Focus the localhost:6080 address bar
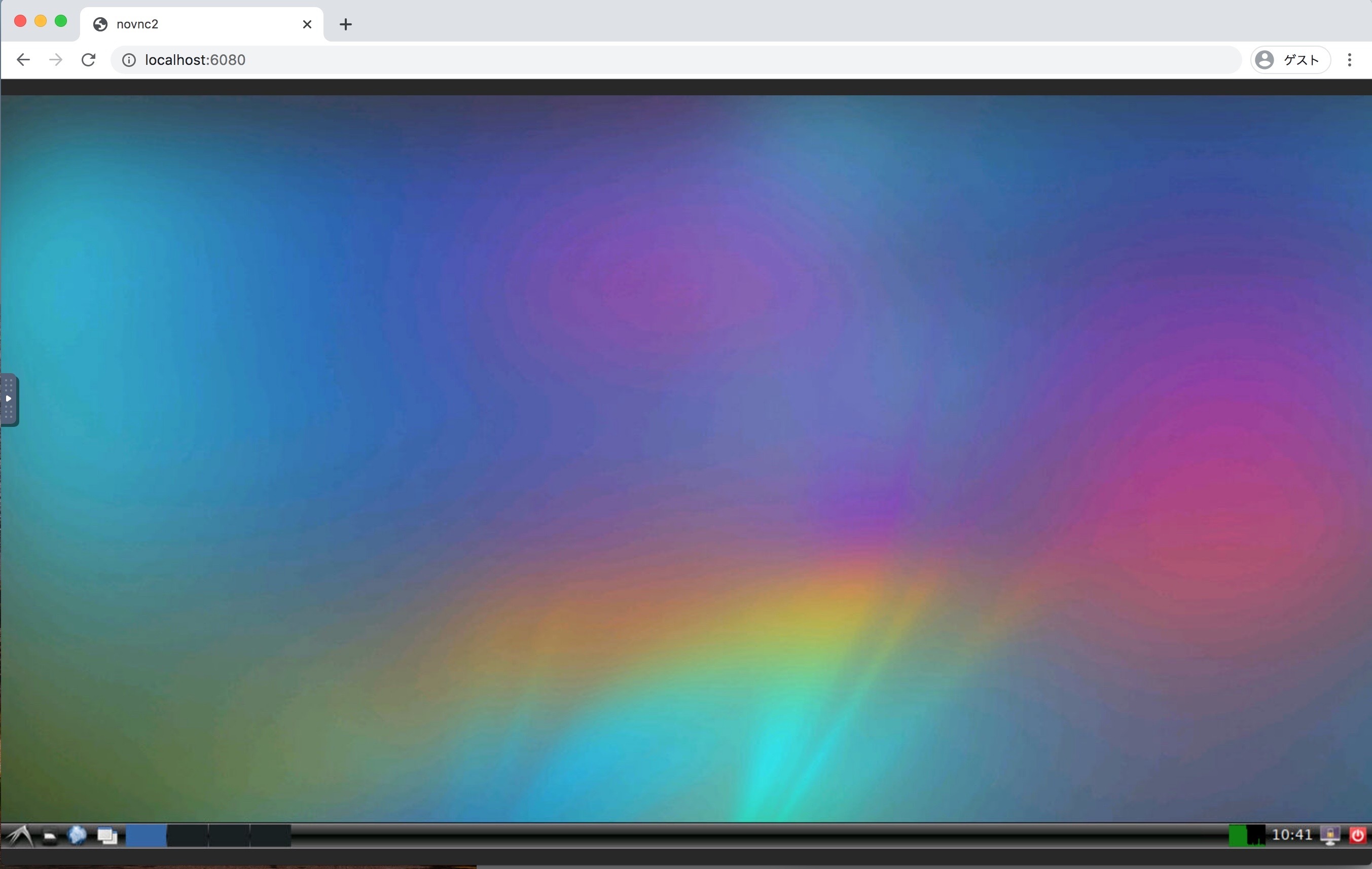The width and height of the screenshot is (1372, 869). pyautogui.click(x=676, y=60)
